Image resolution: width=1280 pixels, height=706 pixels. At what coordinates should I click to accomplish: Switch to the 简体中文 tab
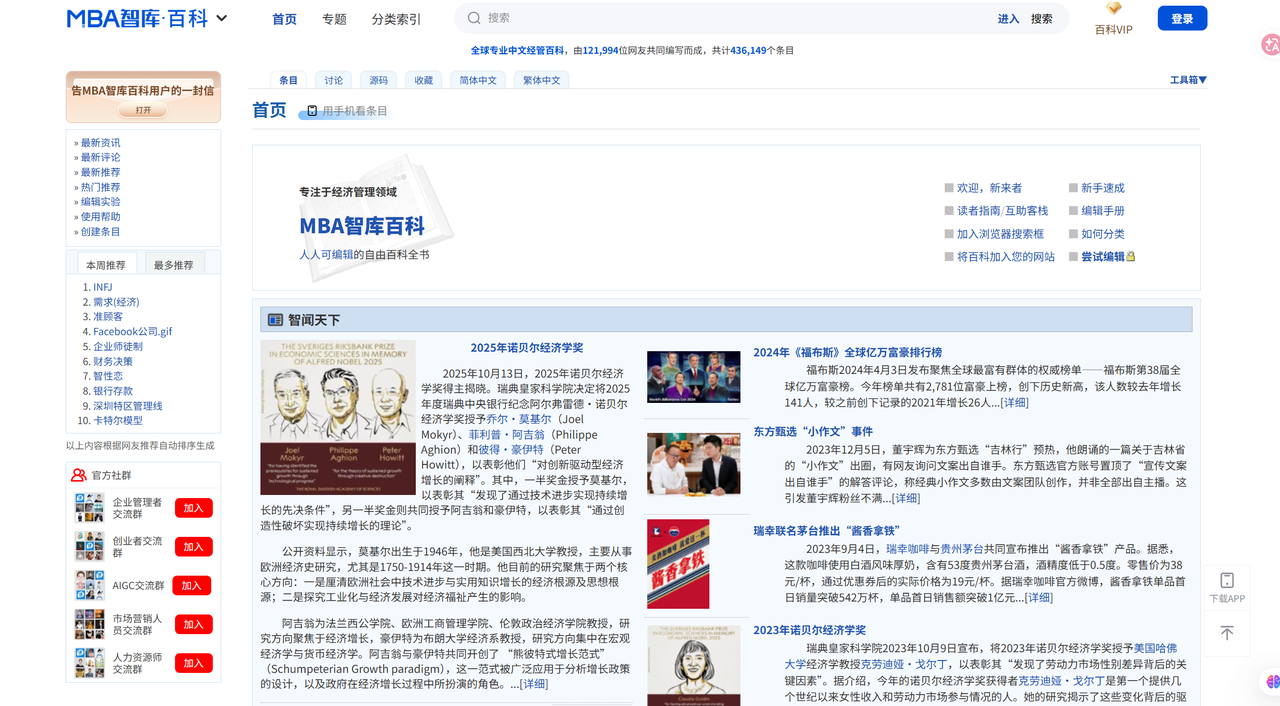coord(478,80)
